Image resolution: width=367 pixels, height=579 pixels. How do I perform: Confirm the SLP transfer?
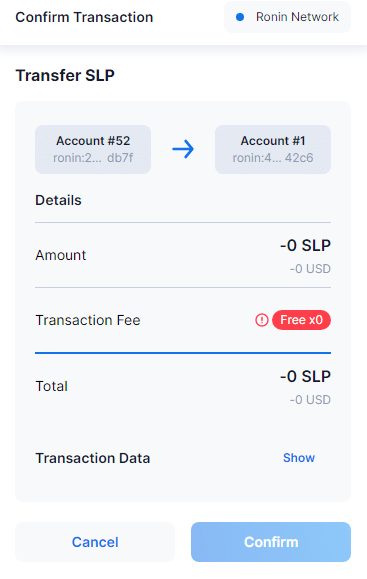tap(271, 542)
